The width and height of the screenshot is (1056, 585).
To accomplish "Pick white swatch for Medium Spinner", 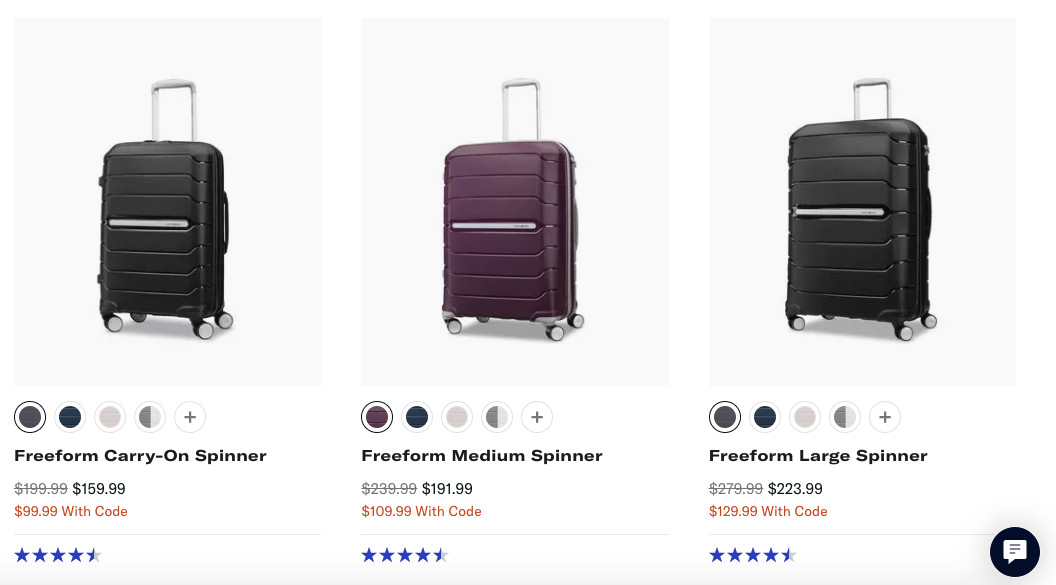I will pos(457,417).
